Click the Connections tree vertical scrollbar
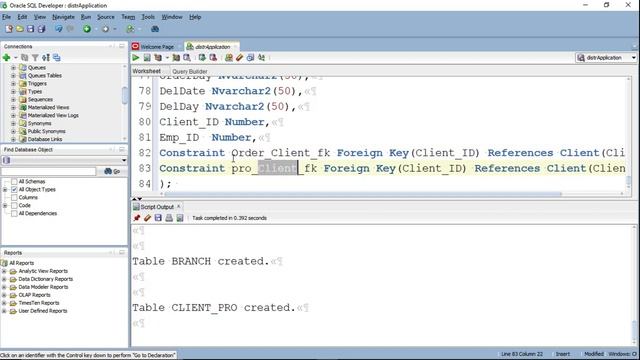The width and height of the screenshot is (640, 360). (x=124, y=95)
